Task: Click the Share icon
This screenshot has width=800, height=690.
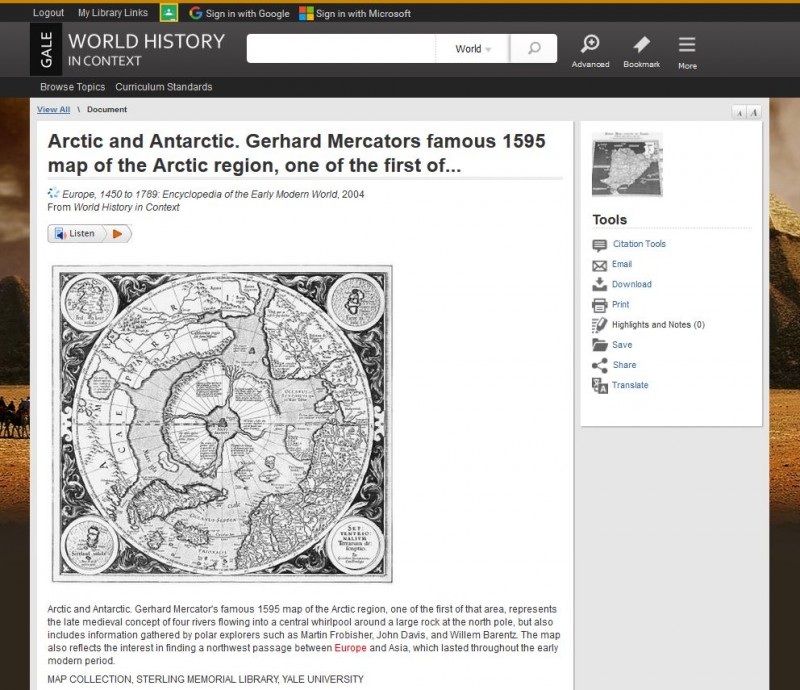Action: click(599, 365)
